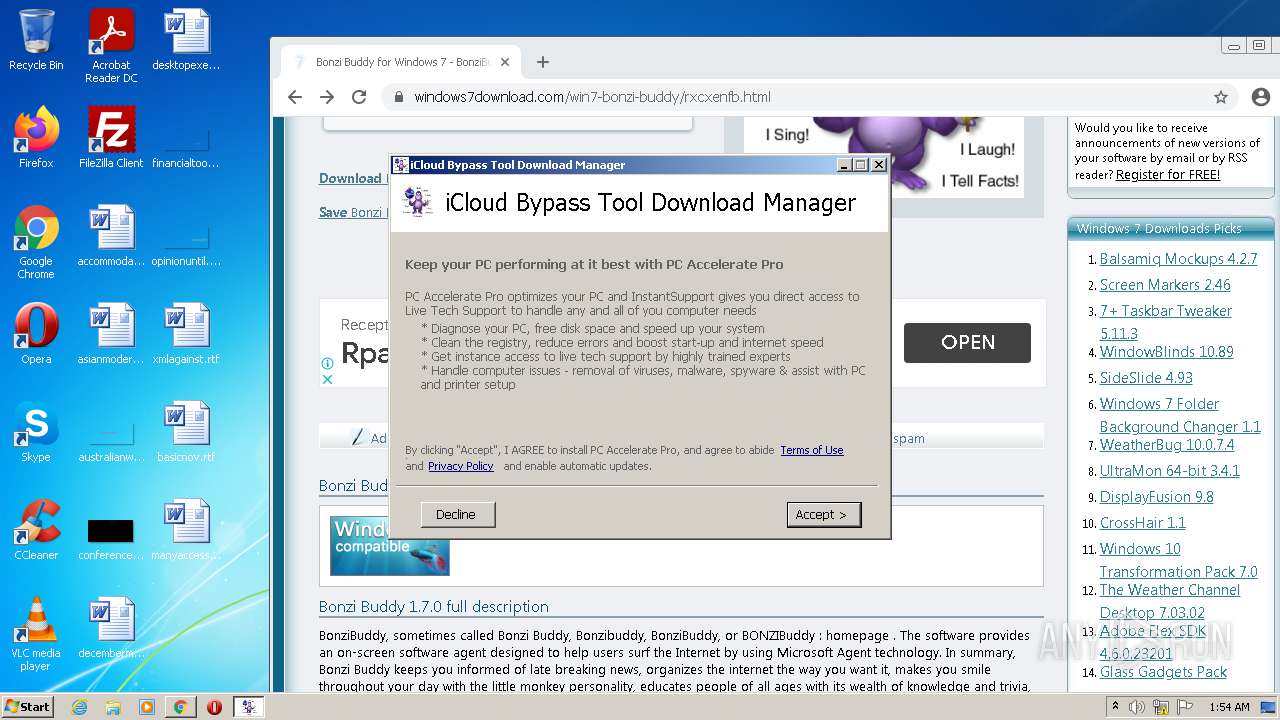Launch Acrobat Reader DC shortcut
Viewport: 1280px width, 720px height.
[111, 46]
